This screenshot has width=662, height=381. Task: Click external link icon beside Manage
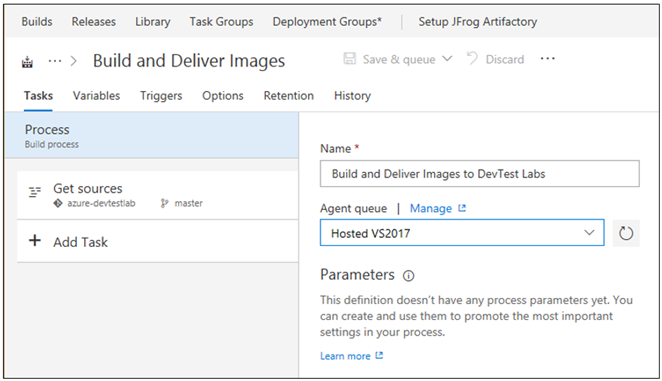coord(462,208)
